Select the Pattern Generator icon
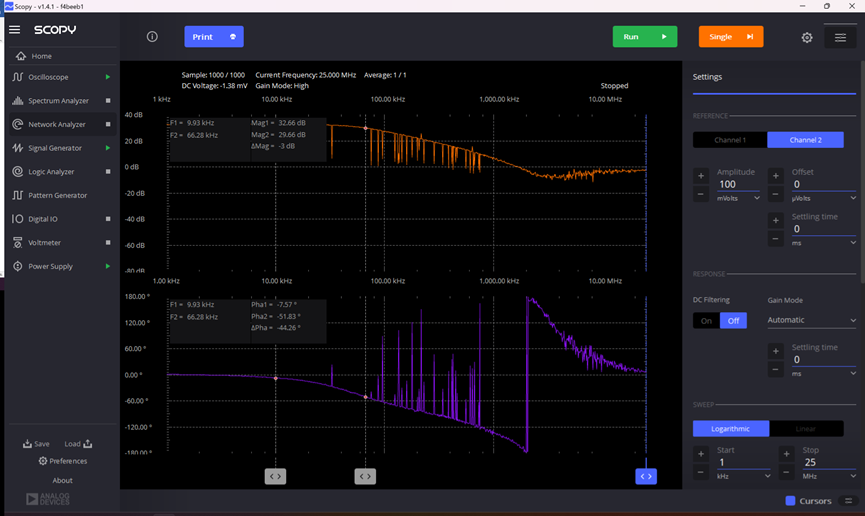Viewport: 865px width, 516px height. 18,195
